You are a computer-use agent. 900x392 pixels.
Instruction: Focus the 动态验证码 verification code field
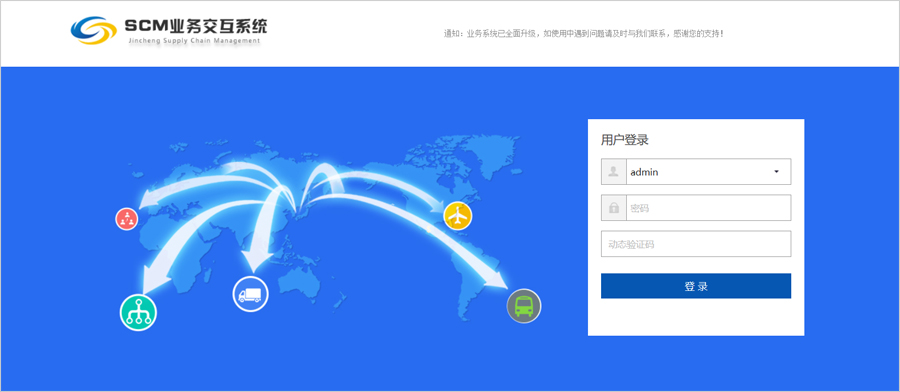point(696,244)
